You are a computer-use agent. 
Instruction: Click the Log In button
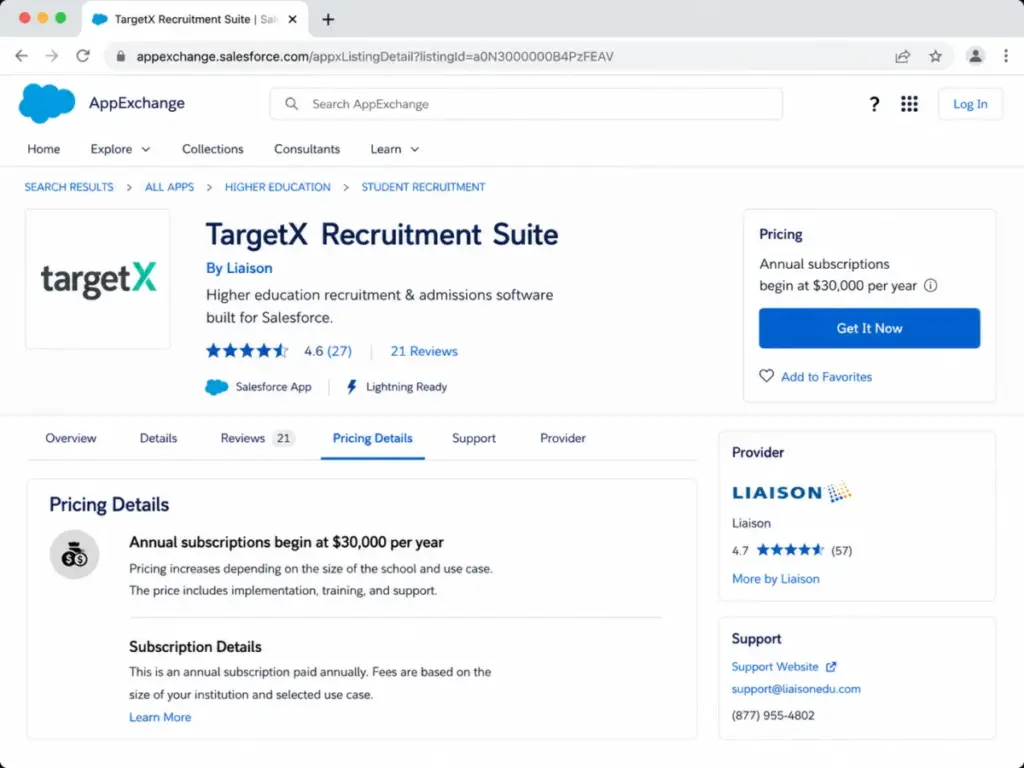tap(970, 104)
